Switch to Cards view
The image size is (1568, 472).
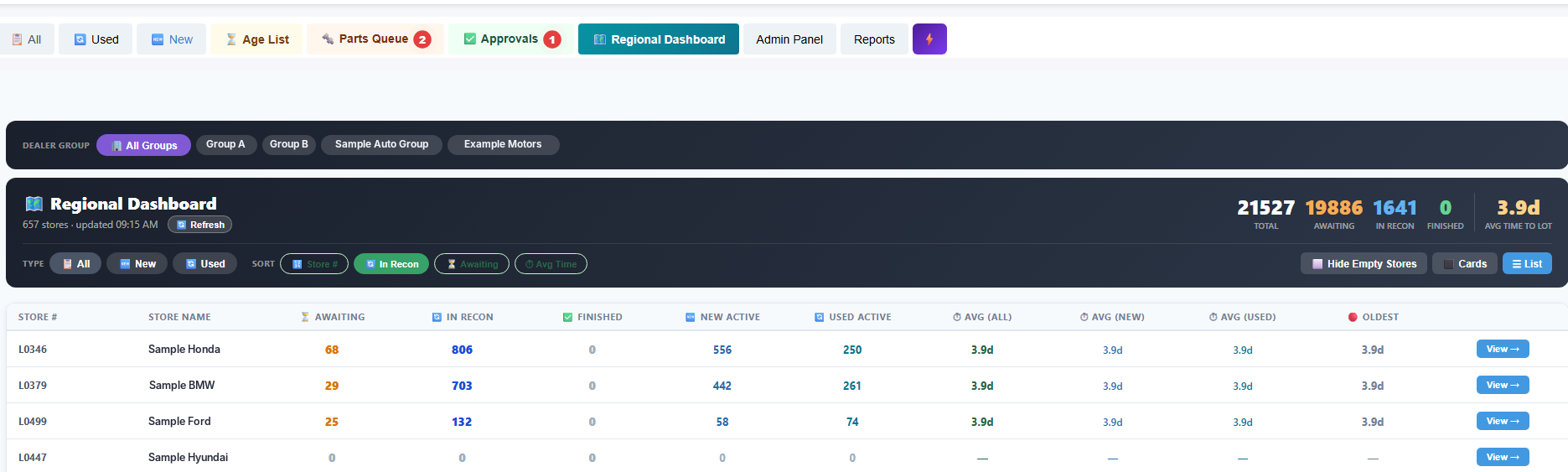click(1464, 263)
